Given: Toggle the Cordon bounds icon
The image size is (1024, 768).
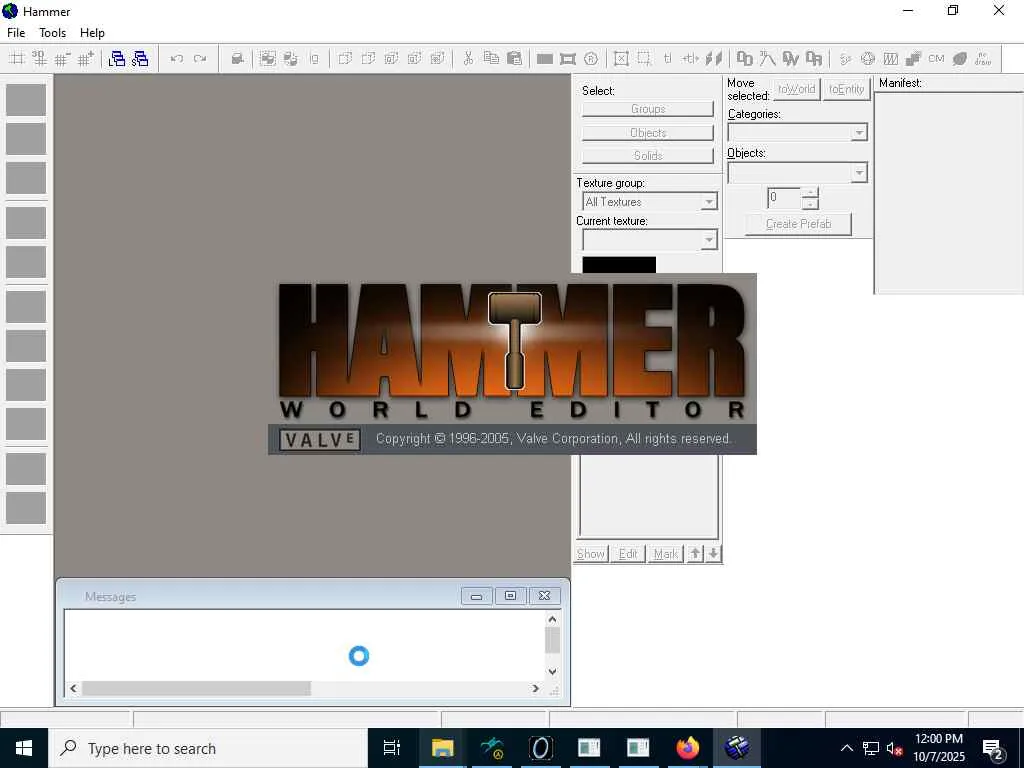Looking at the screenshot, I should [568, 59].
